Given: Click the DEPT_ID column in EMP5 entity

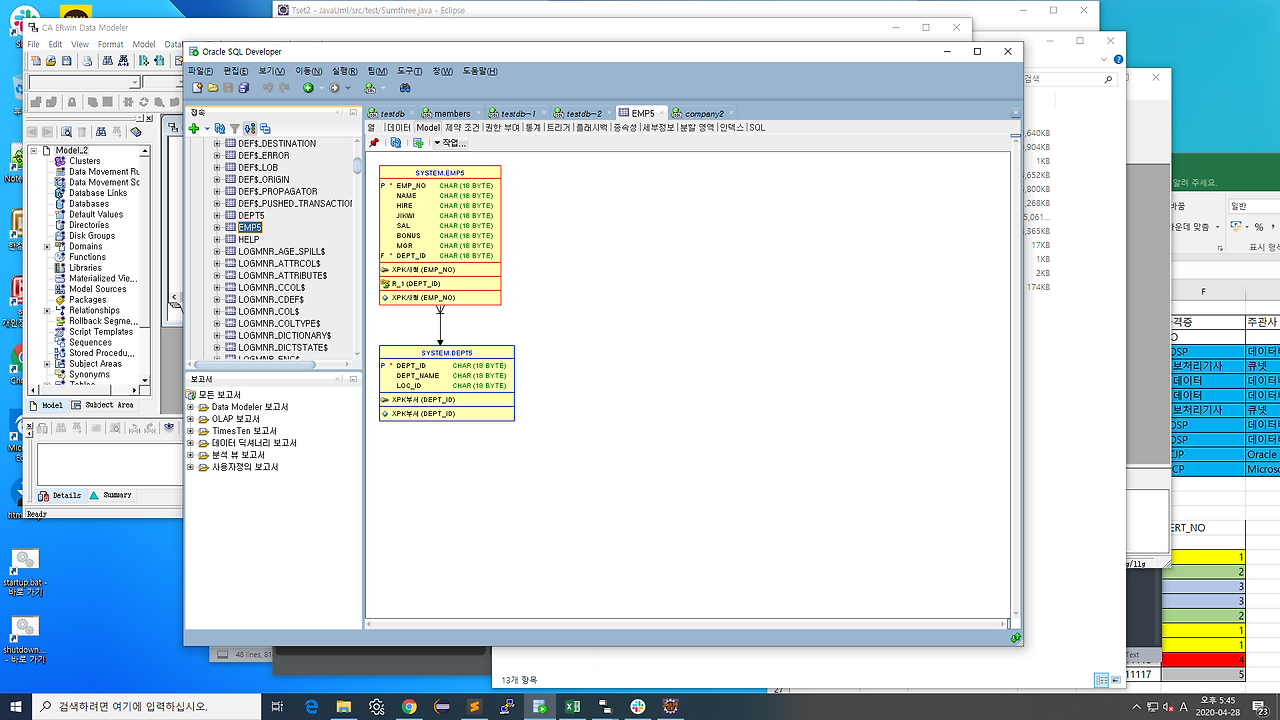Looking at the screenshot, I should tap(411, 256).
